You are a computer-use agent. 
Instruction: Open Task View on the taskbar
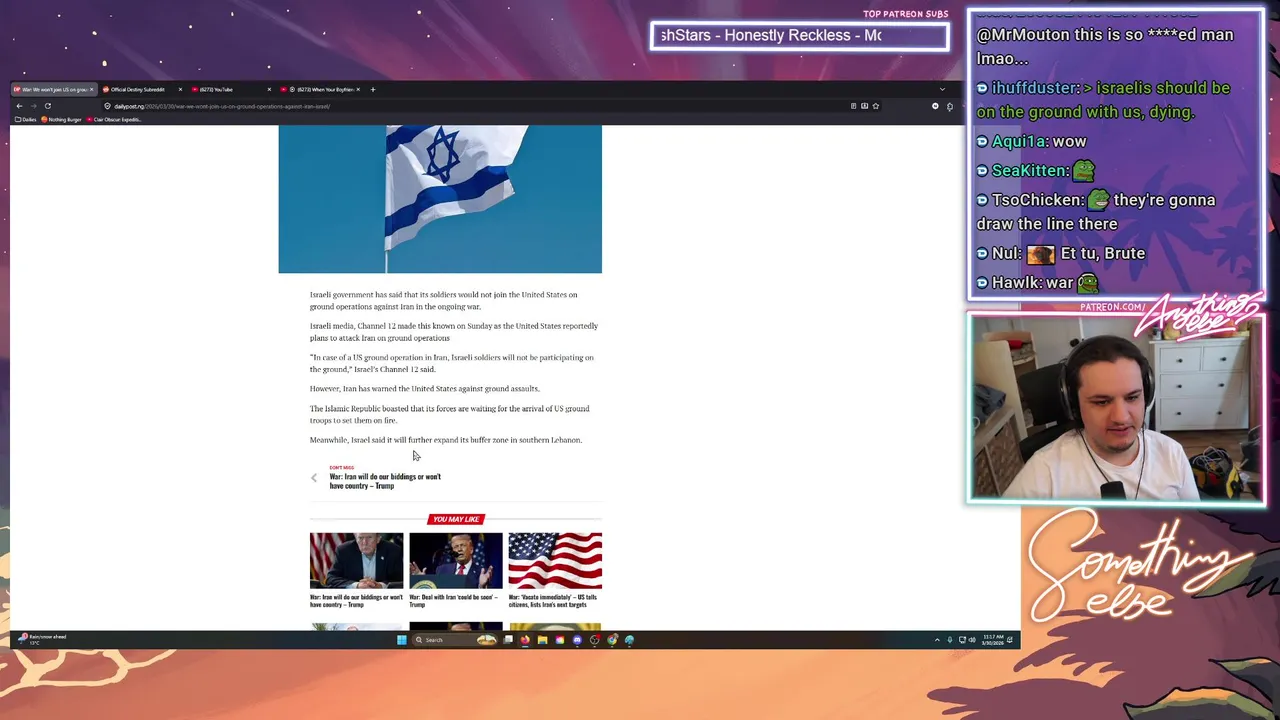click(508, 640)
